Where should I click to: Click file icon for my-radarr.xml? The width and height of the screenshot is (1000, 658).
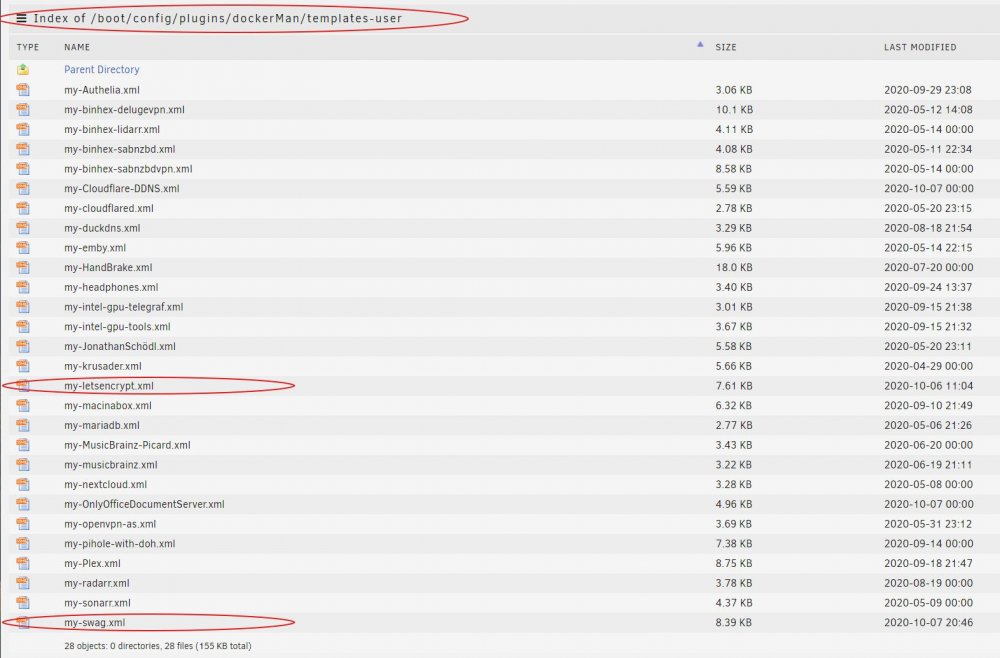pyautogui.click(x=23, y=583)
